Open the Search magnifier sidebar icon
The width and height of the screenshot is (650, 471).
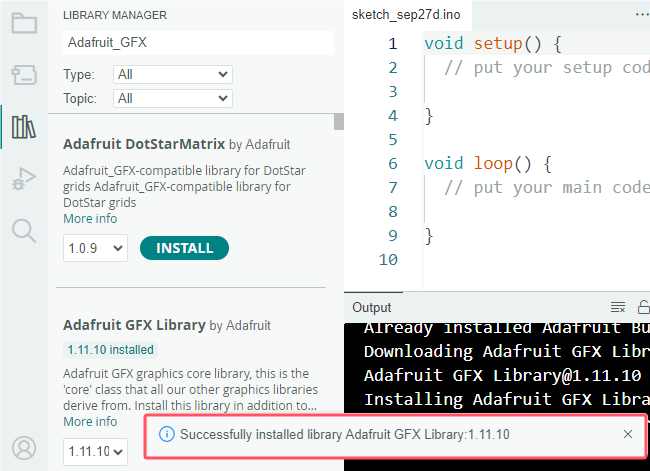(x=24, y=231)
